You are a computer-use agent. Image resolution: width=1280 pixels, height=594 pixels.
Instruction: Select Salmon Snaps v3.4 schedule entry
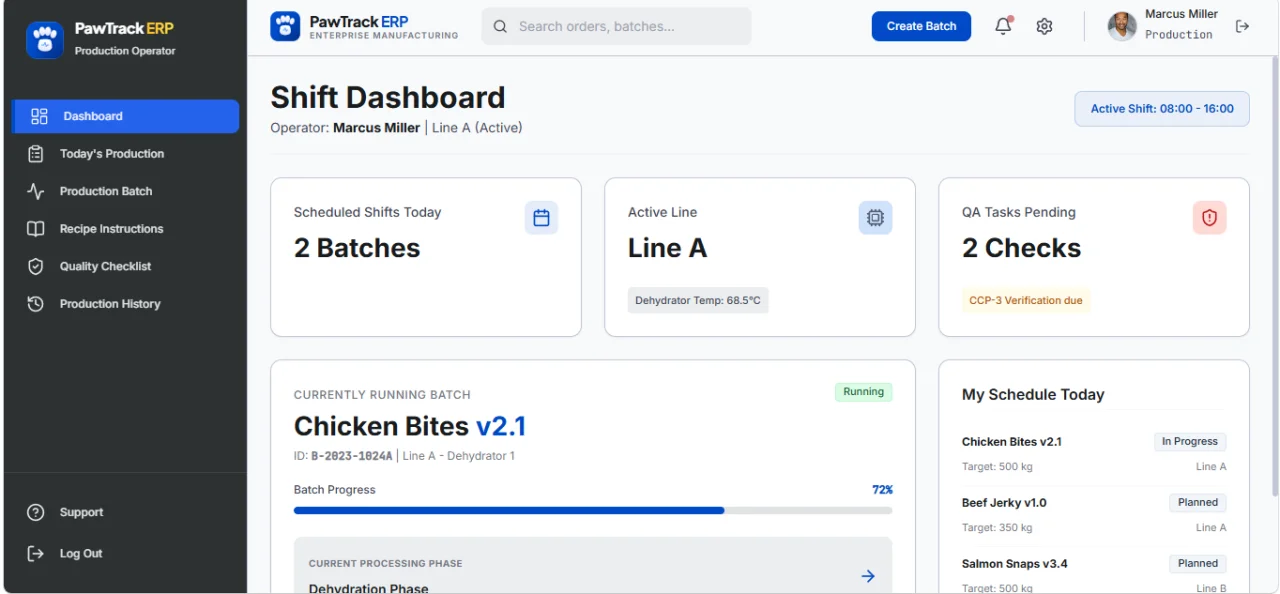pyautogui.click(x=1094, y=575)
